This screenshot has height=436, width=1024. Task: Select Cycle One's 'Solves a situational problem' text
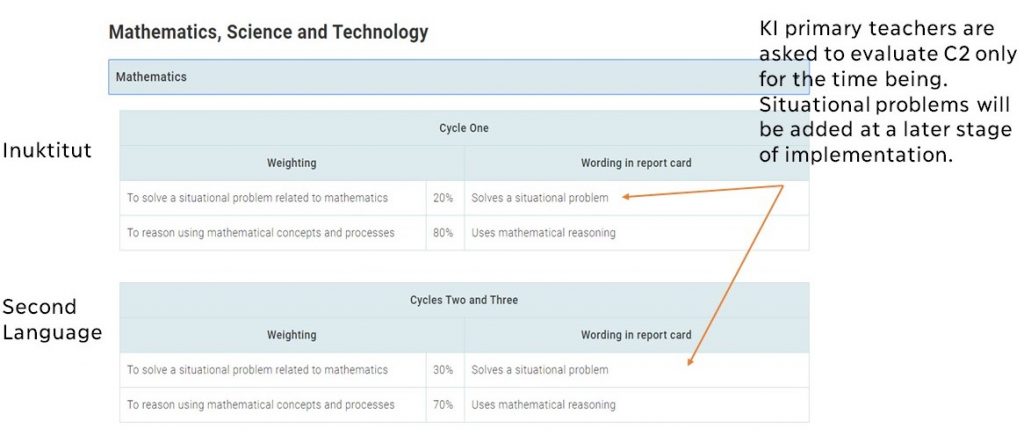click(x=540, y=198)
